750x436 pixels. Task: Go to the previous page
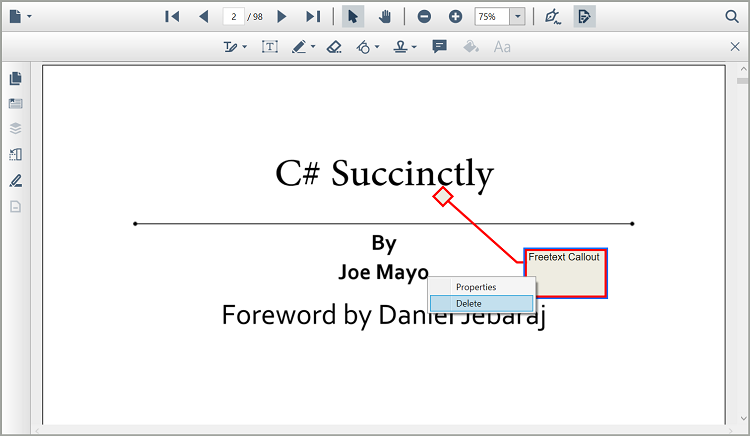pyautogui.click(x=204, y=17)
